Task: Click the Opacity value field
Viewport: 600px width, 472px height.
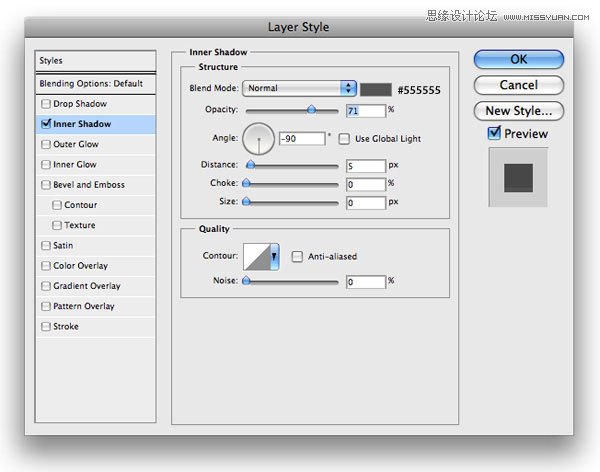Action: point(366,111)
